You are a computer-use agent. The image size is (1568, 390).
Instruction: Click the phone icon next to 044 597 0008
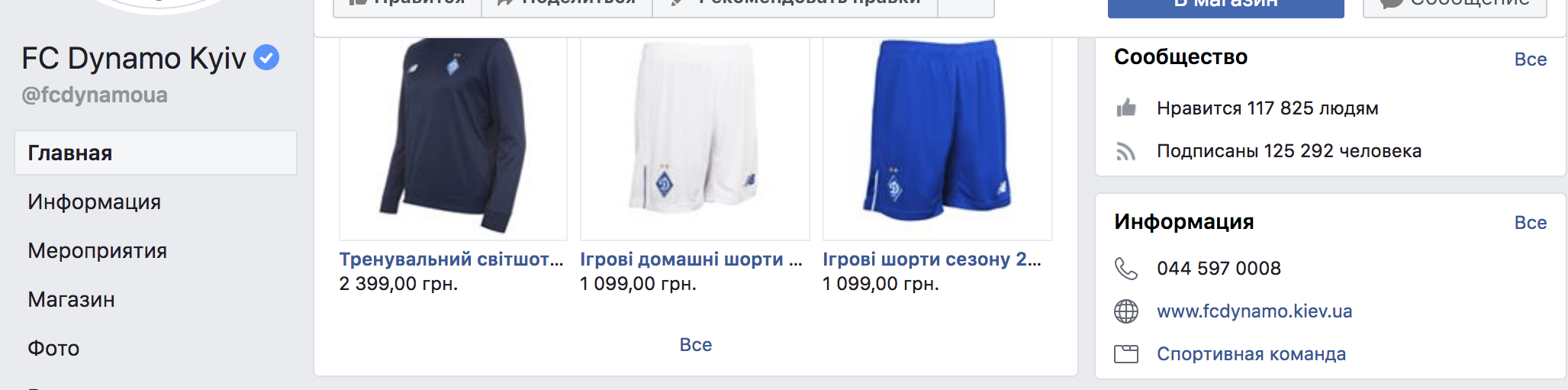1126,269
